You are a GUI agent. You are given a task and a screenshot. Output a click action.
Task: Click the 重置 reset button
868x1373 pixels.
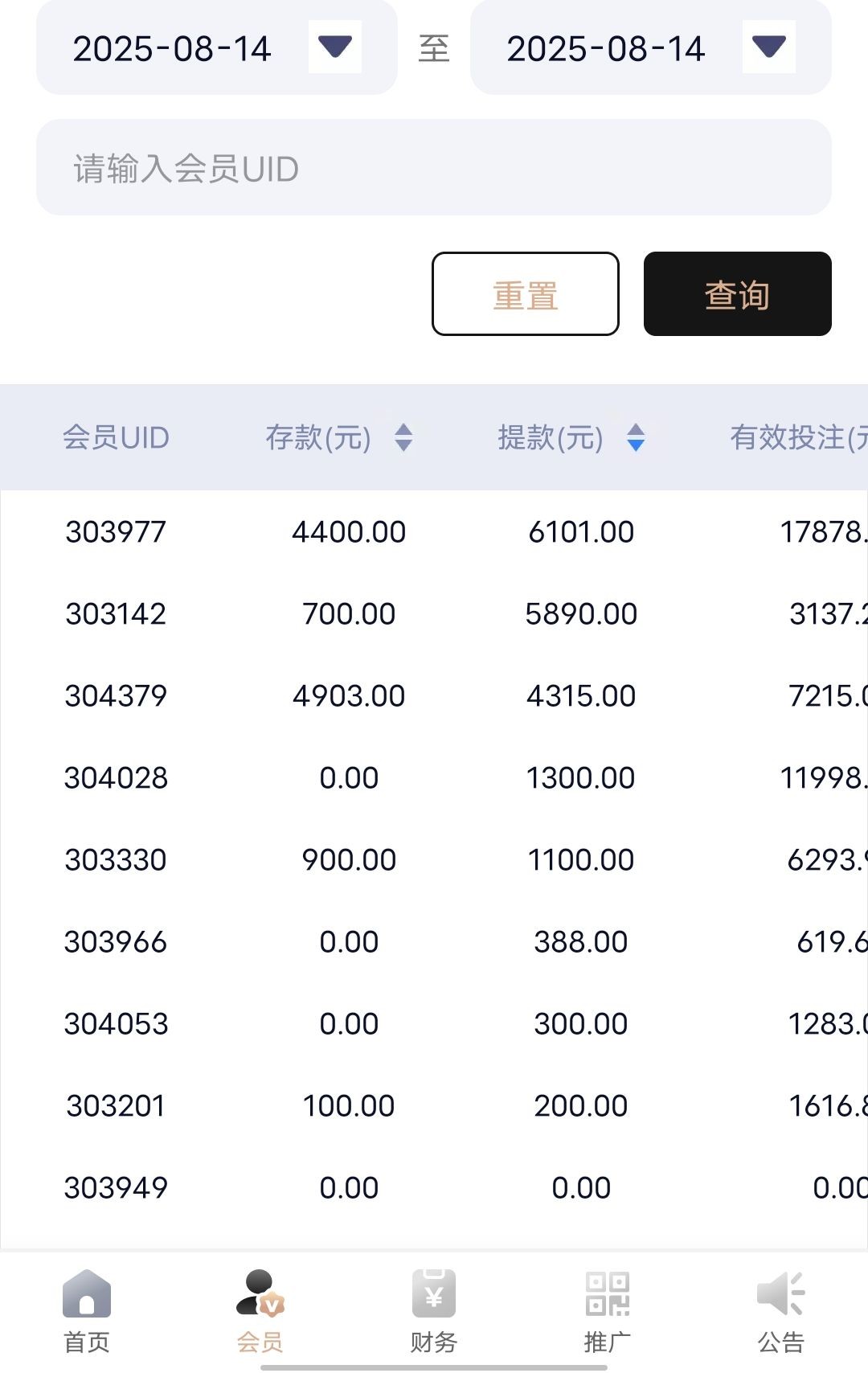526,294
